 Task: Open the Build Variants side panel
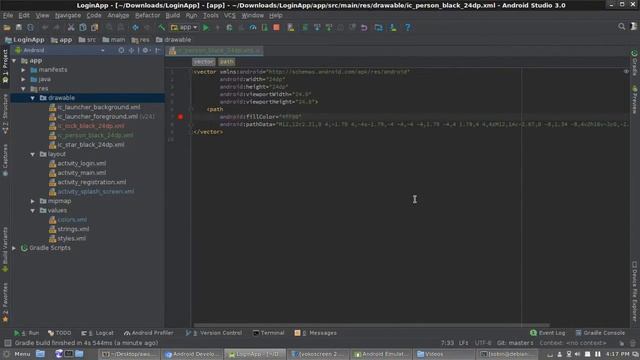point(5,250)
